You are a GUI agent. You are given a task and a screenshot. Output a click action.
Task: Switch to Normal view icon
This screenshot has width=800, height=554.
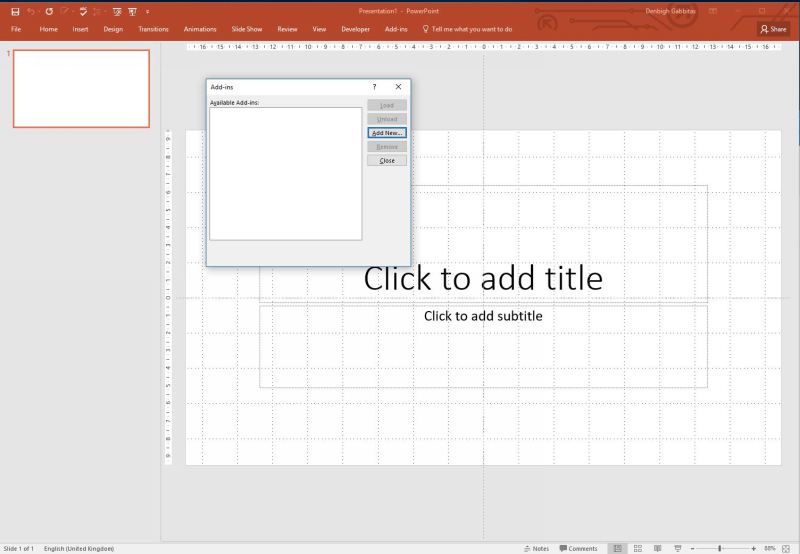pos(617,548)
